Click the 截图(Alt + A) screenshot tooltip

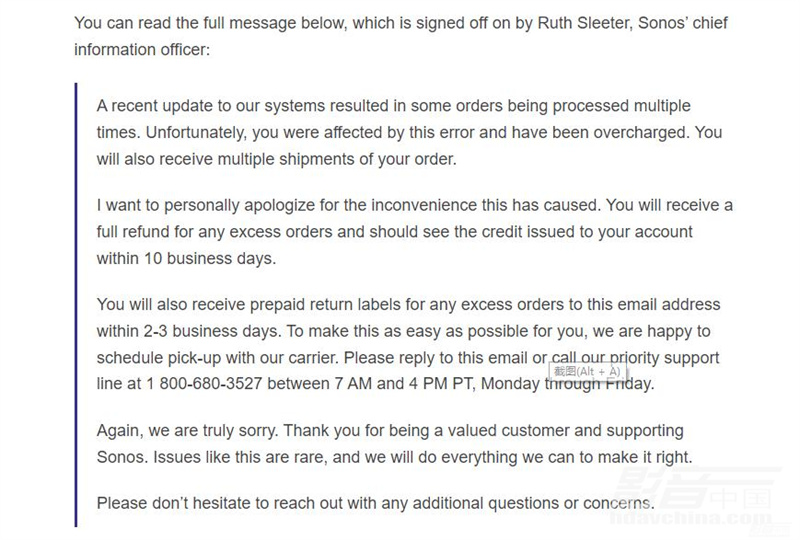587,371
